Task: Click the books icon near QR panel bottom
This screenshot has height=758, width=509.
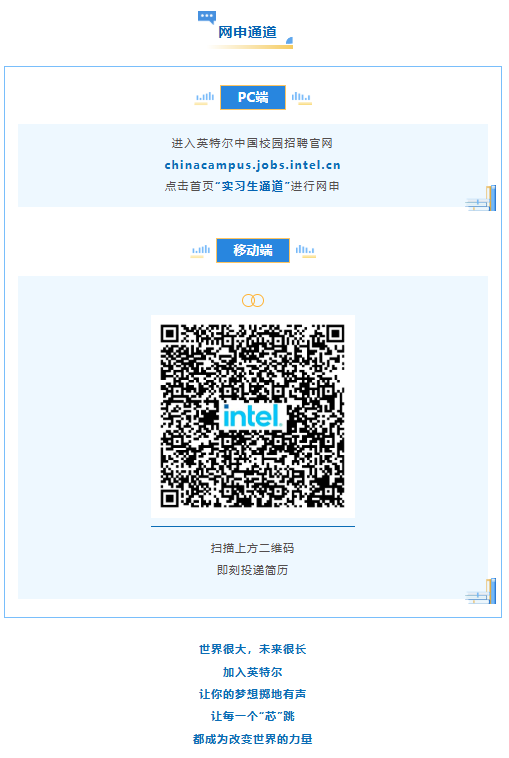Action: click(481, 591)
